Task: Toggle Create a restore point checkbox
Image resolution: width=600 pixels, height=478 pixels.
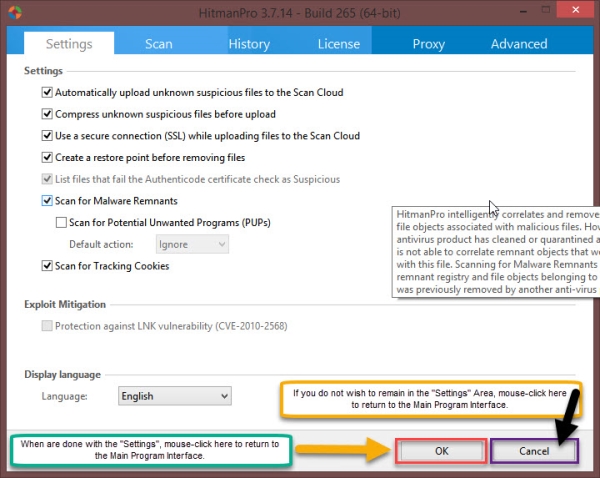Action: coord(47,157)
